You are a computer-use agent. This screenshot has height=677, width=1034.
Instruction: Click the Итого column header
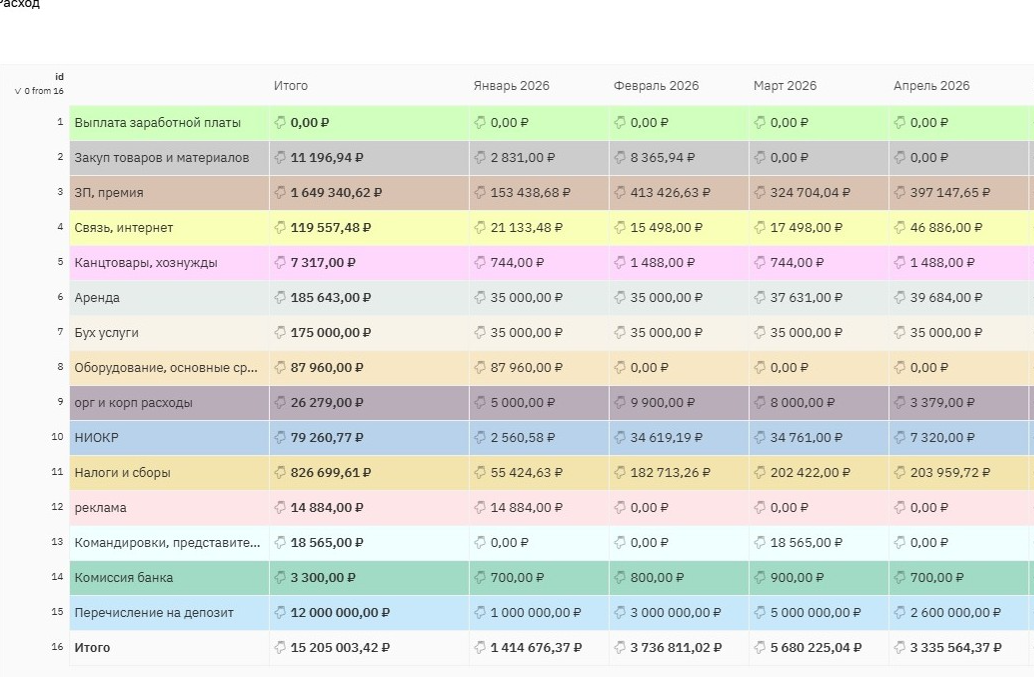291,86
